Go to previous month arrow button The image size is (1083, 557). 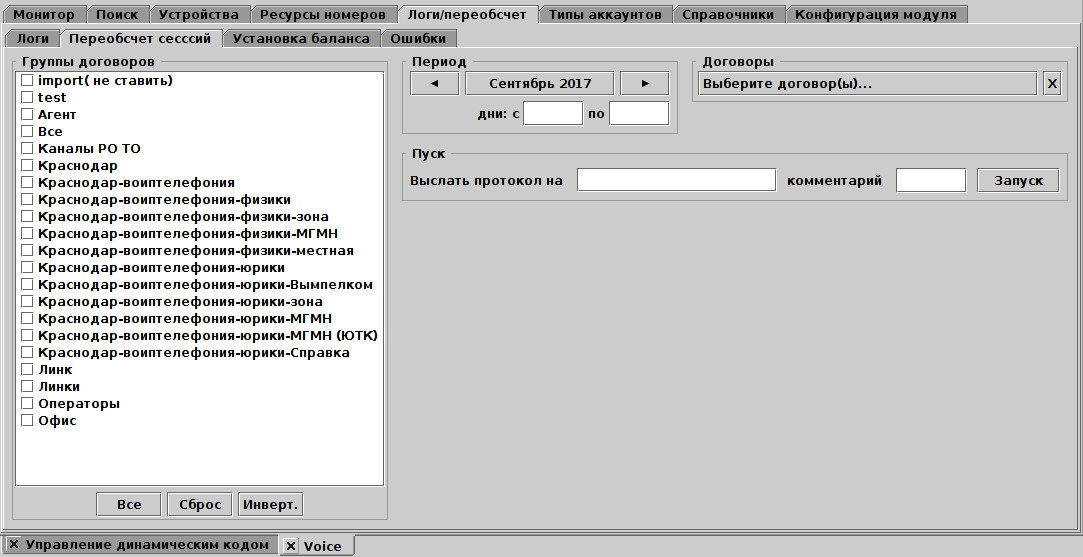(434, 83)
